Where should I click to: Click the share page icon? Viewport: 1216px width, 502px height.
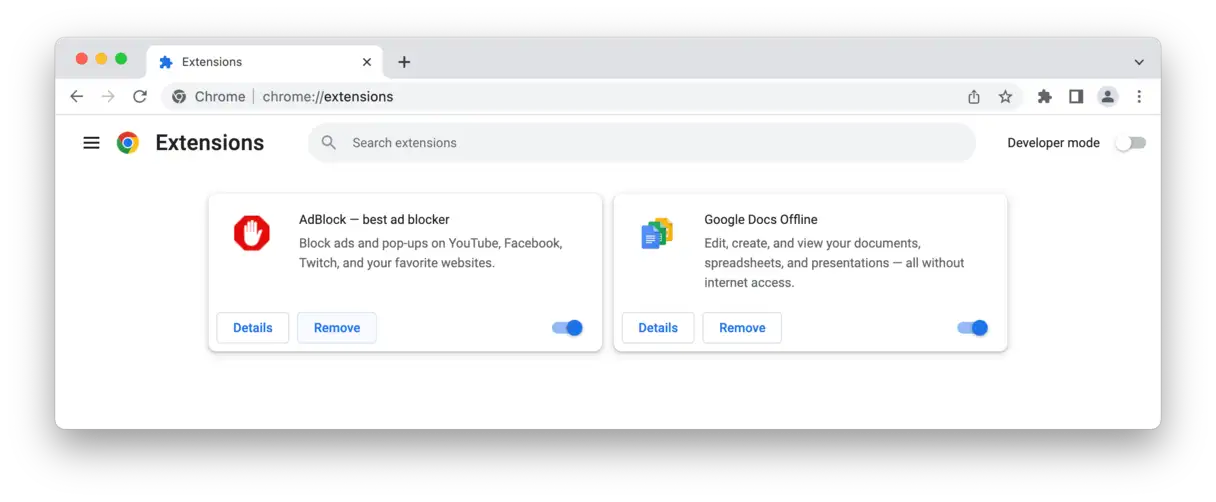[974, 97]
